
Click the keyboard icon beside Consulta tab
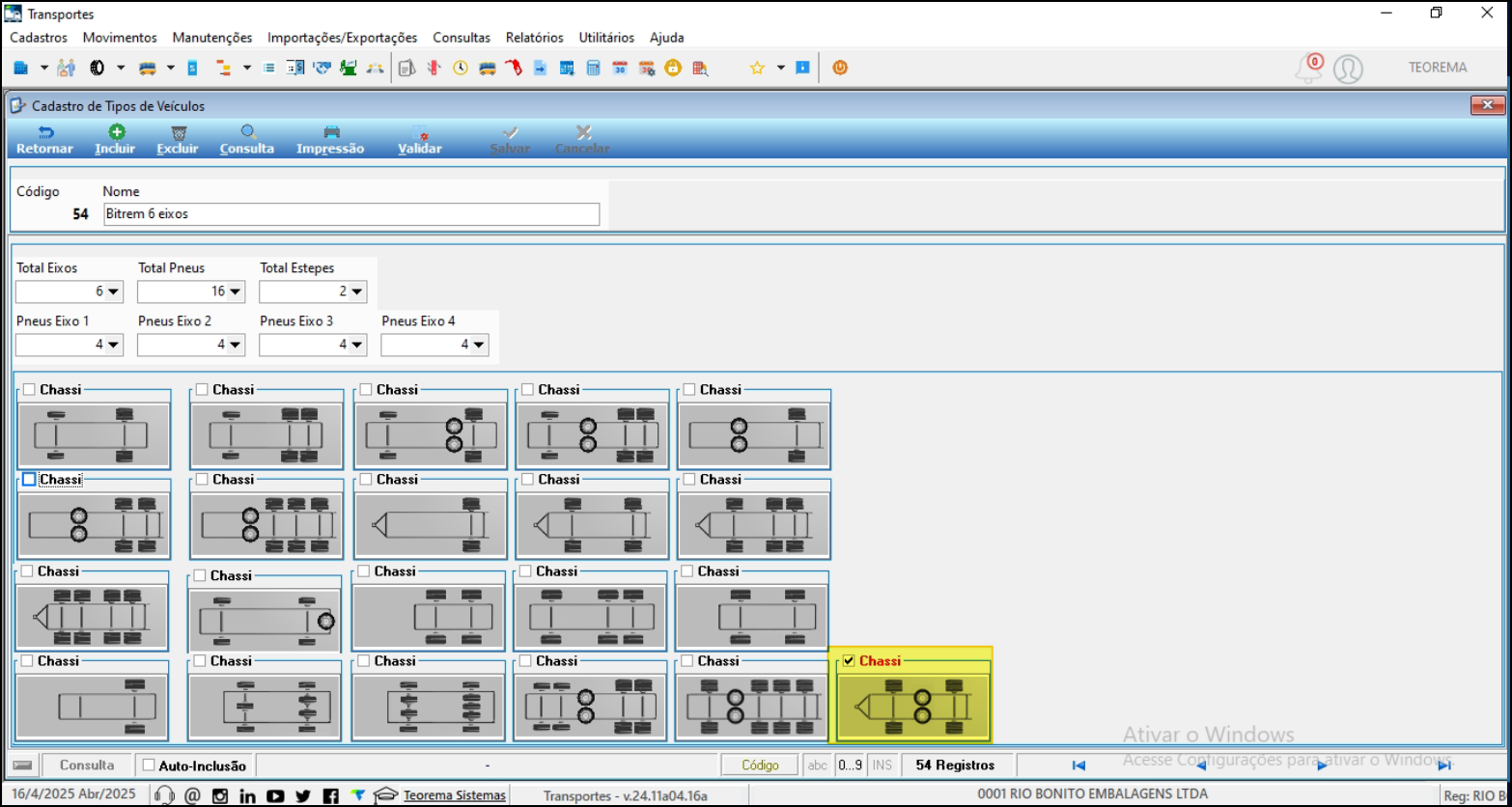pyautogui.click(x=24, y=765)
